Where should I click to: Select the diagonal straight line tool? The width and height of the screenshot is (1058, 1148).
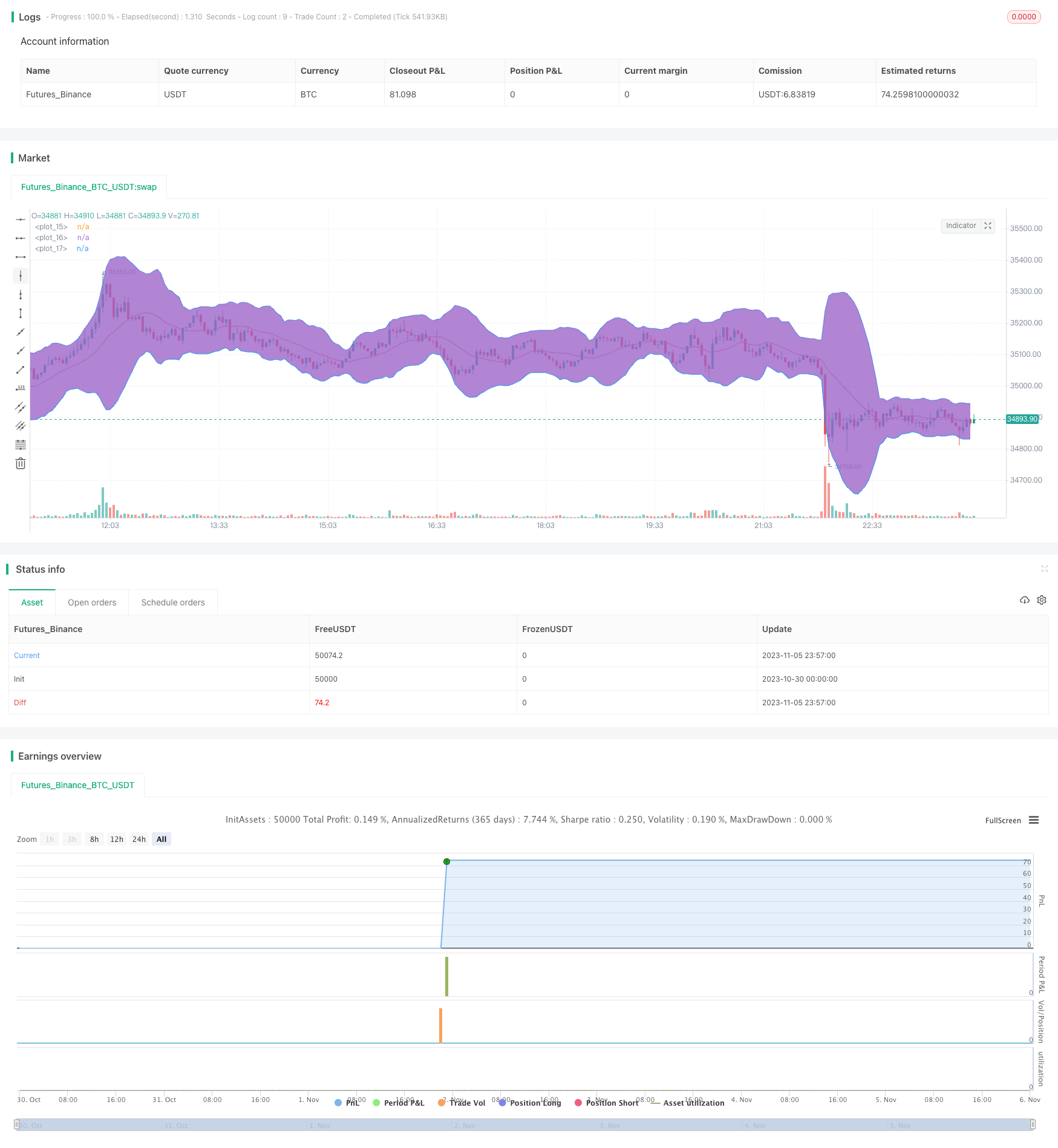[x=21, y=332]
